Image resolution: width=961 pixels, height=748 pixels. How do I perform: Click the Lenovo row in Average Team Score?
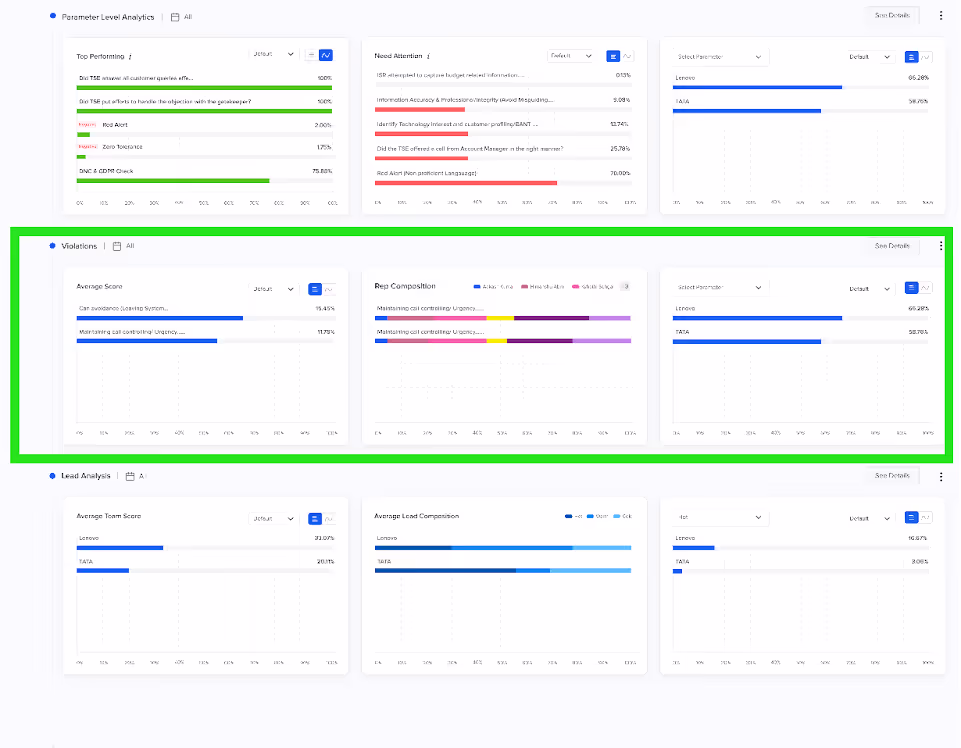[x=205, y=542]
